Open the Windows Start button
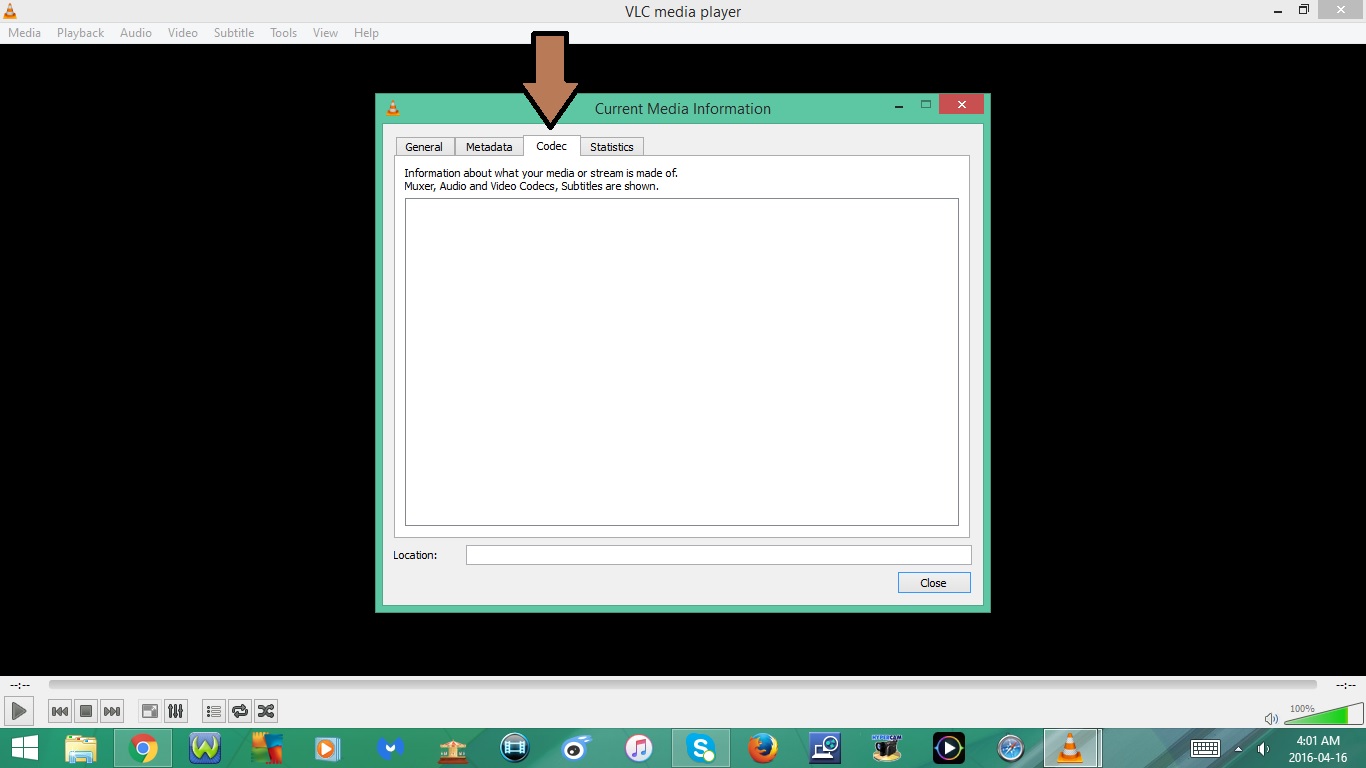The image size is (1366, 768). (x=25, y=748)
